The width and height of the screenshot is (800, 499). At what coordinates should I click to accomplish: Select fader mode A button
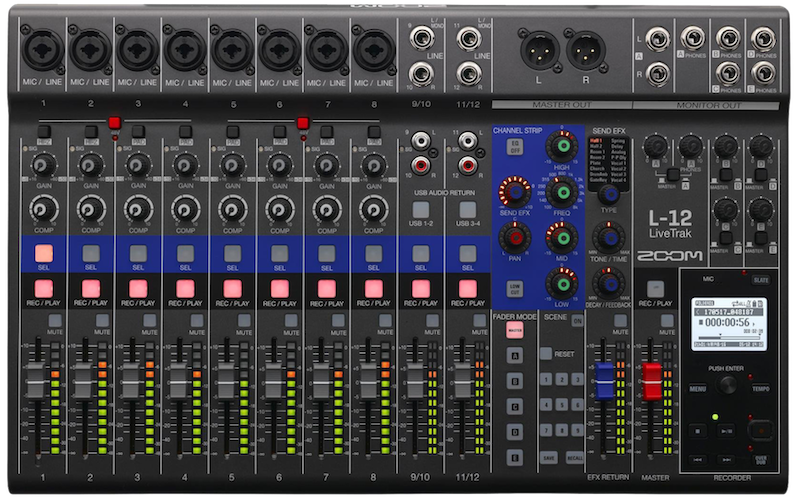point(515,356)
